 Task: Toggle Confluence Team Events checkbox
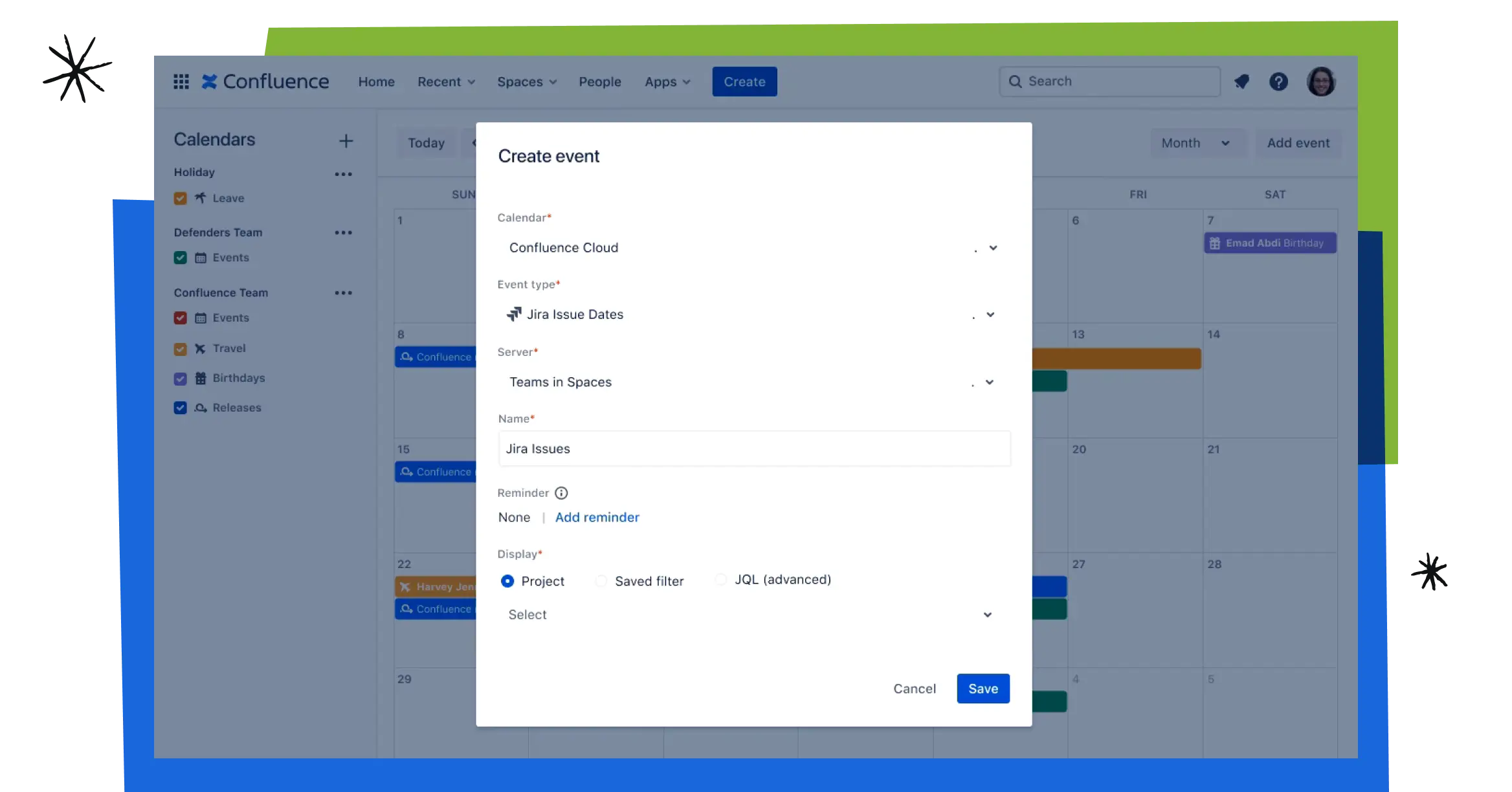pos(181,318)
